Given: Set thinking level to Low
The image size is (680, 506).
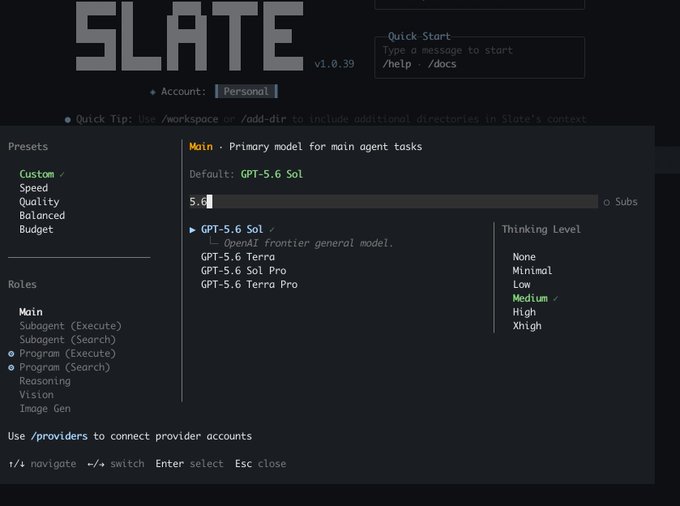Looking at the screenshot, I should click(x=521, y=284).
